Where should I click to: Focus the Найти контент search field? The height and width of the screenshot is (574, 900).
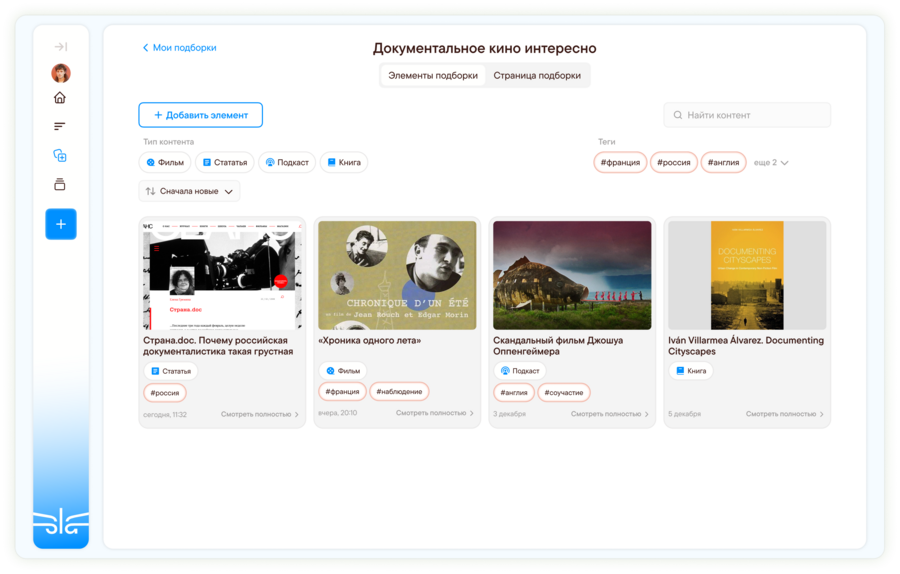[x=747, y=115]
